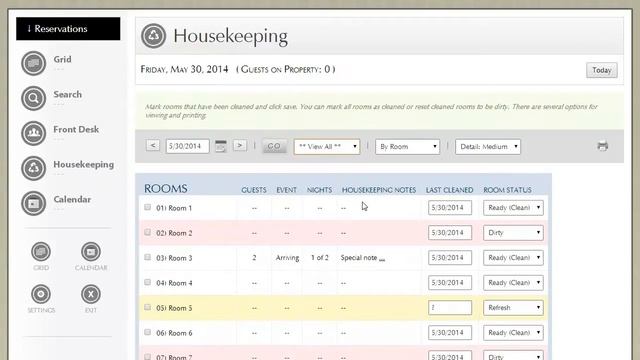
Task: Open Room 2 Dirty status dropdown
Action: pos(513,233)
